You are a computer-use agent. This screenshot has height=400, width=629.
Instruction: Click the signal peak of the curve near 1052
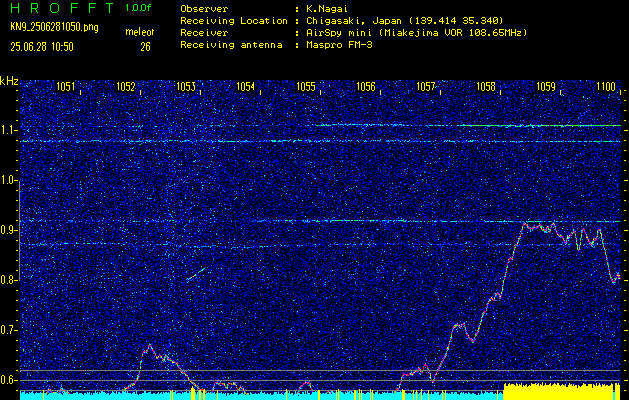tap(149, 345)
